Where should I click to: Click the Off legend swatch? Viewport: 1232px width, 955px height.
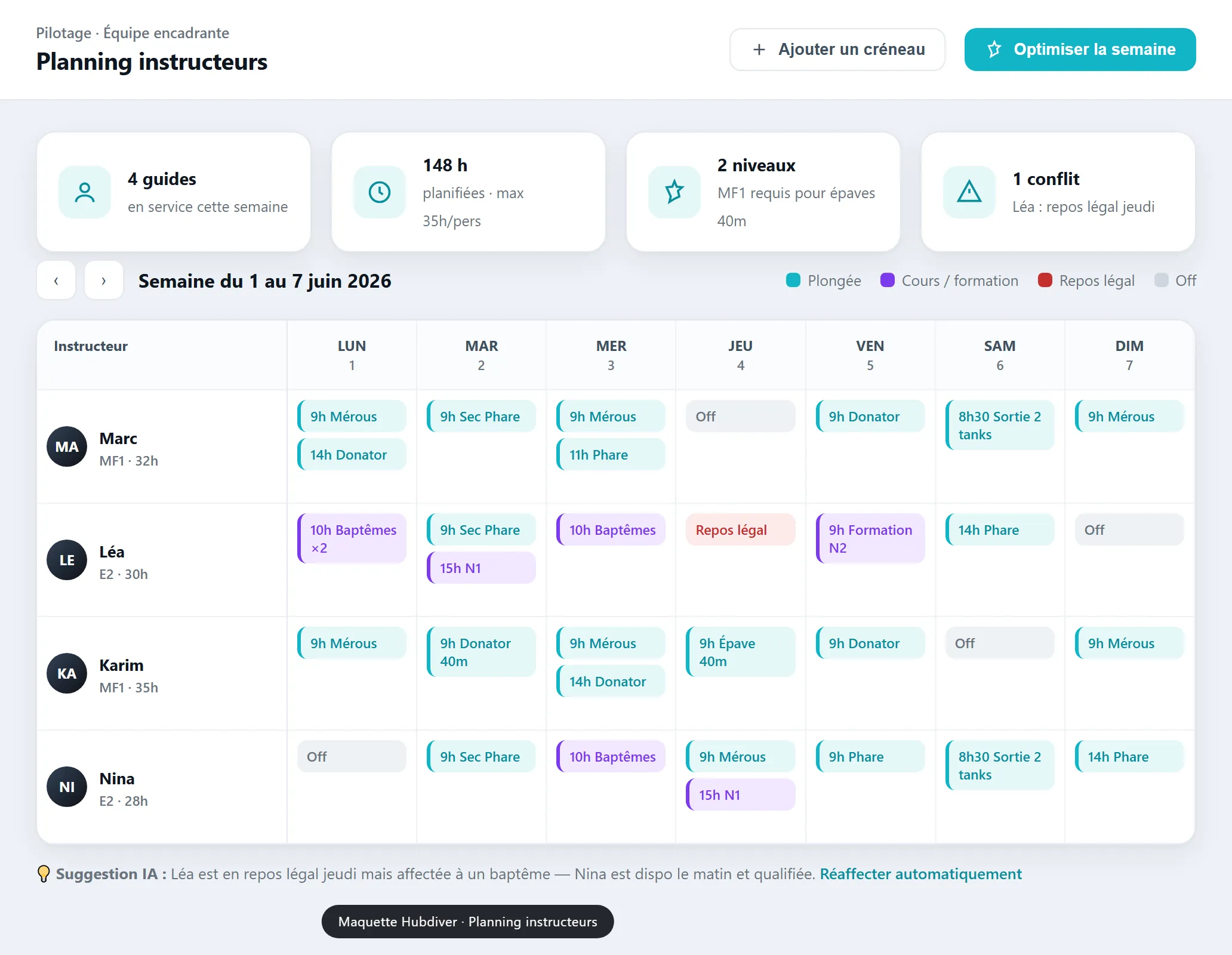point(1162,280)
